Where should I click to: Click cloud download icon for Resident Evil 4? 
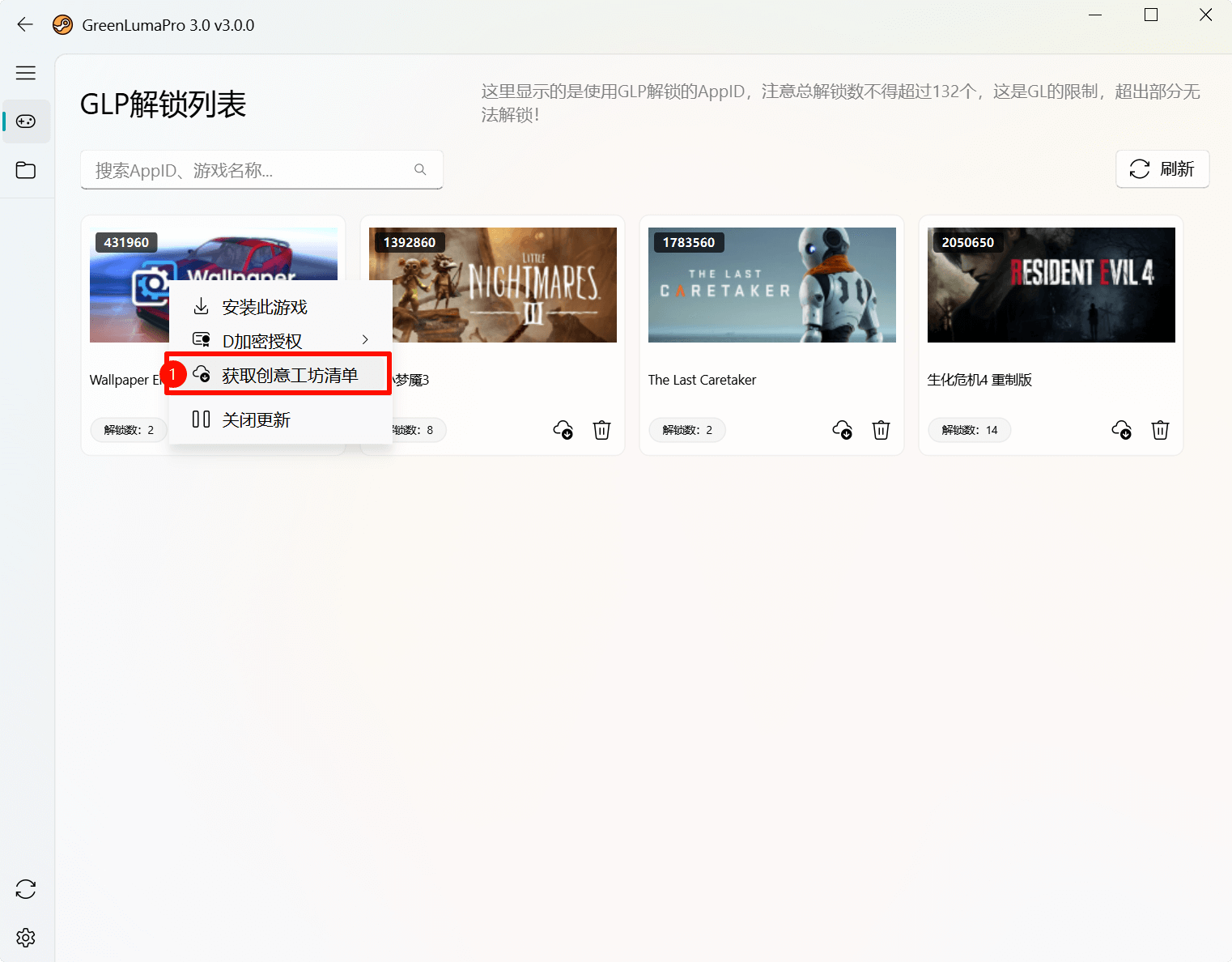coord(1121,430)
